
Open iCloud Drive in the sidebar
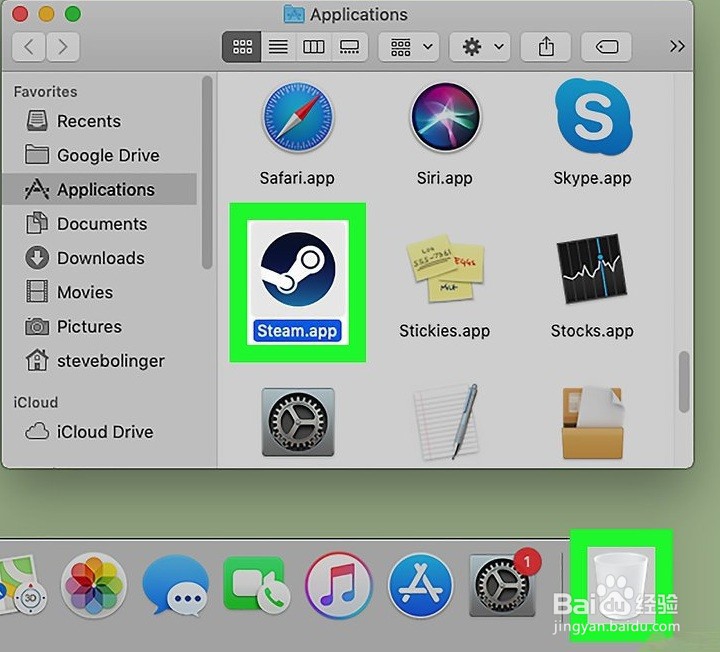(100, 432)
